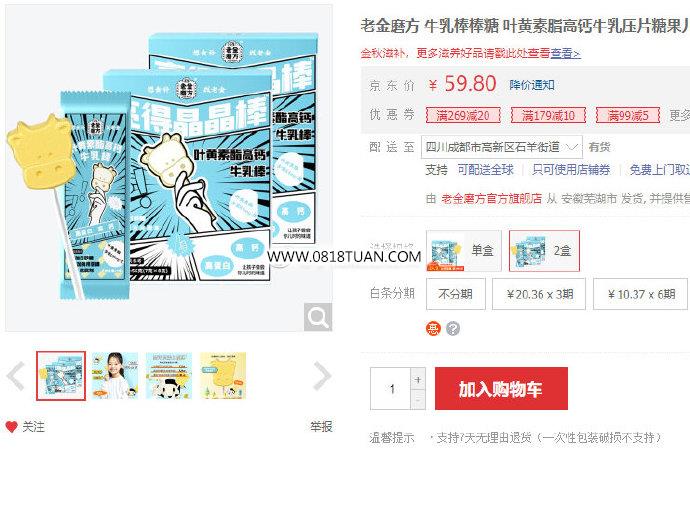Screen dimensions: 690x515
Task: Click the quantity input field
Action: click(x=391, y=389)
